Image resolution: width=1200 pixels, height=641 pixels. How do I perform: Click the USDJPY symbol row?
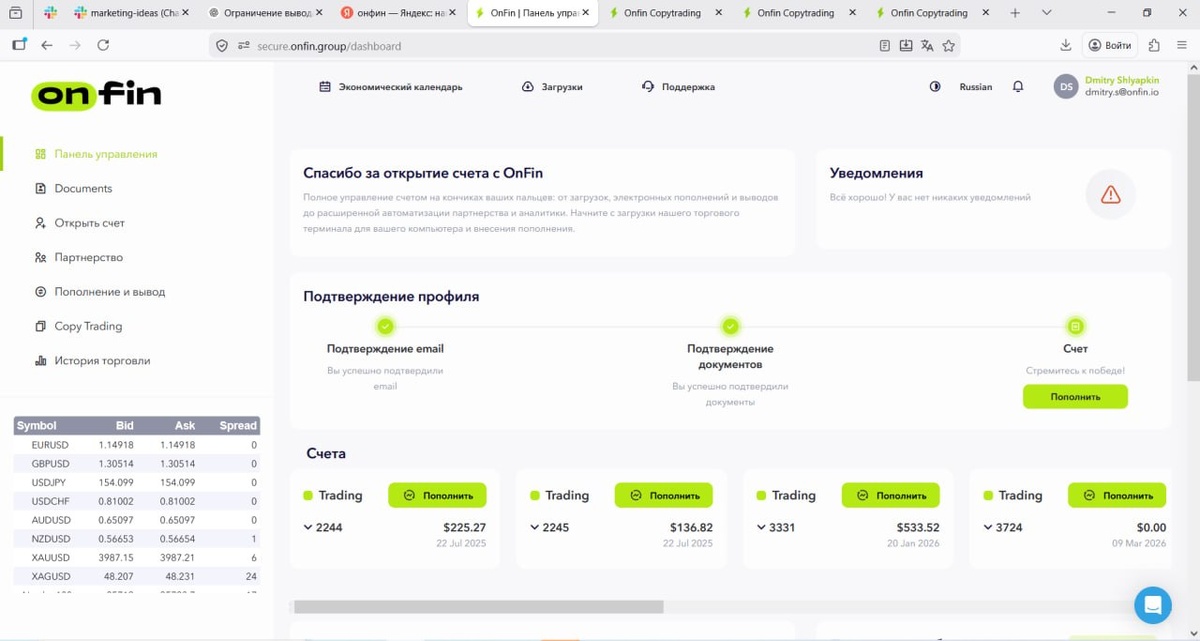(x=136, y=483)
